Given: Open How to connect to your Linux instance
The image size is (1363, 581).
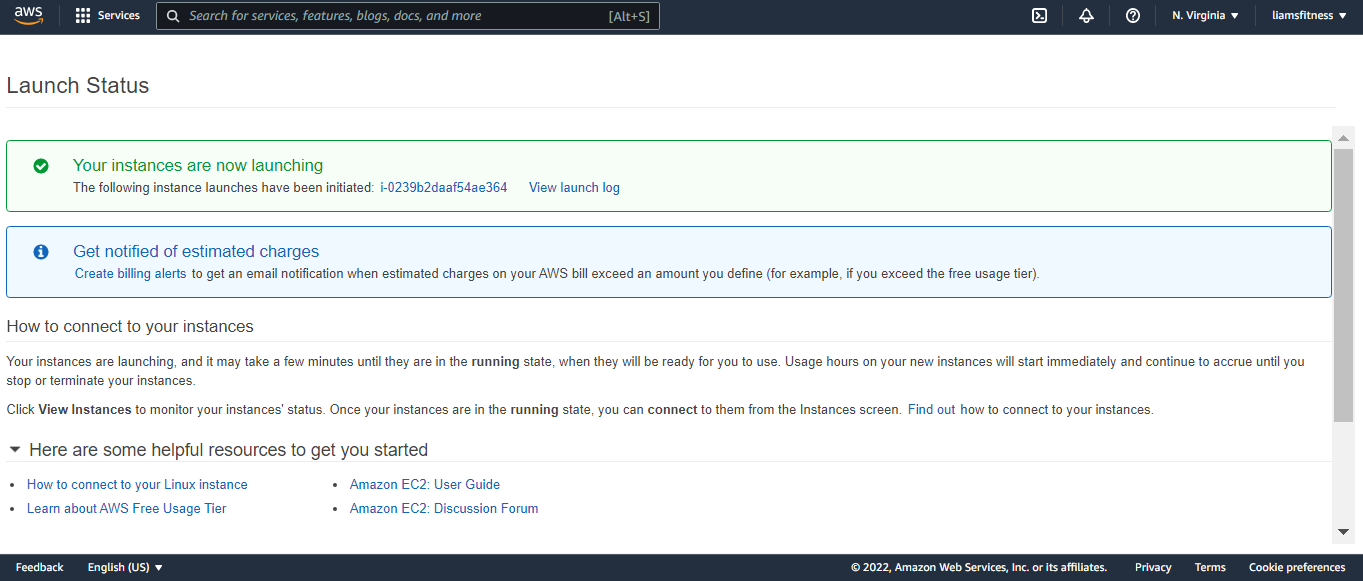Looking at the screenshot, I should click(x=137, y=484).
